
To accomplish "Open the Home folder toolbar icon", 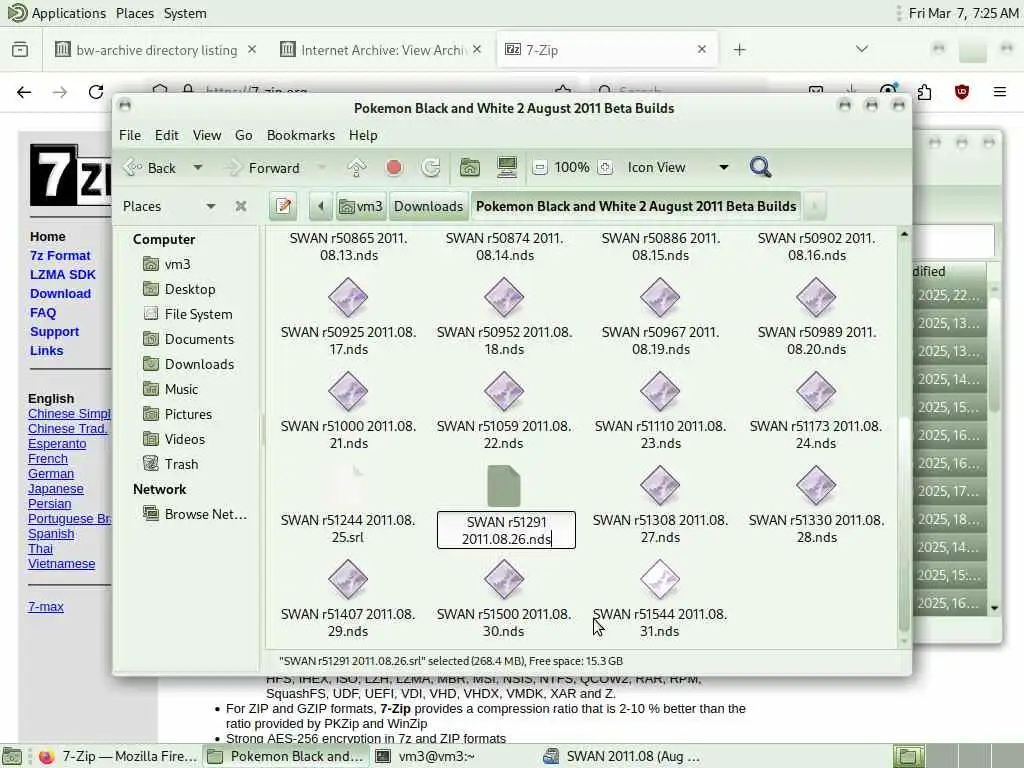I will tap(470, 168).
